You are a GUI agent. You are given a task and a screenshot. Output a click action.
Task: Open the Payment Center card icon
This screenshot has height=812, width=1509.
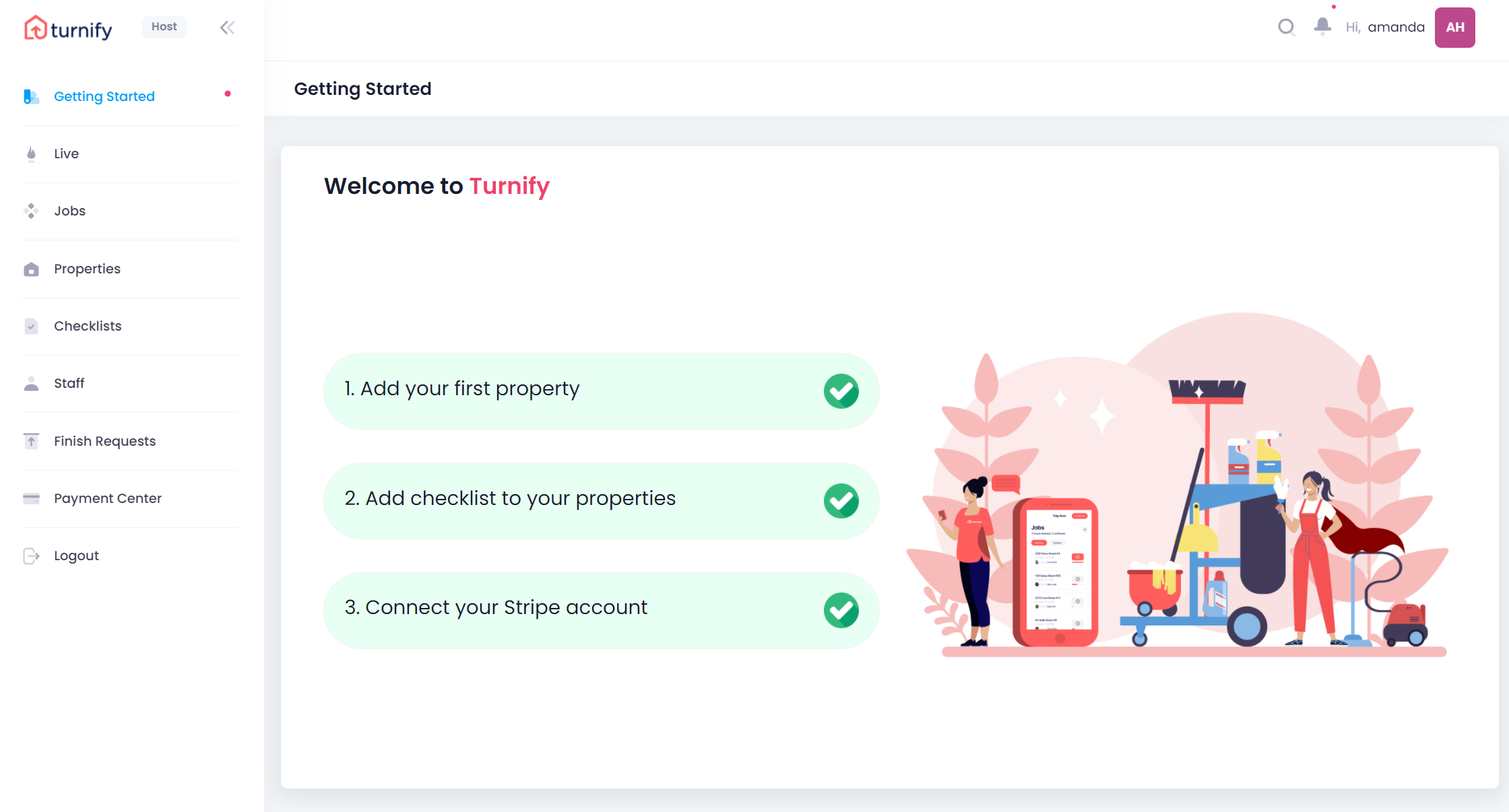(x=31, y=498)
